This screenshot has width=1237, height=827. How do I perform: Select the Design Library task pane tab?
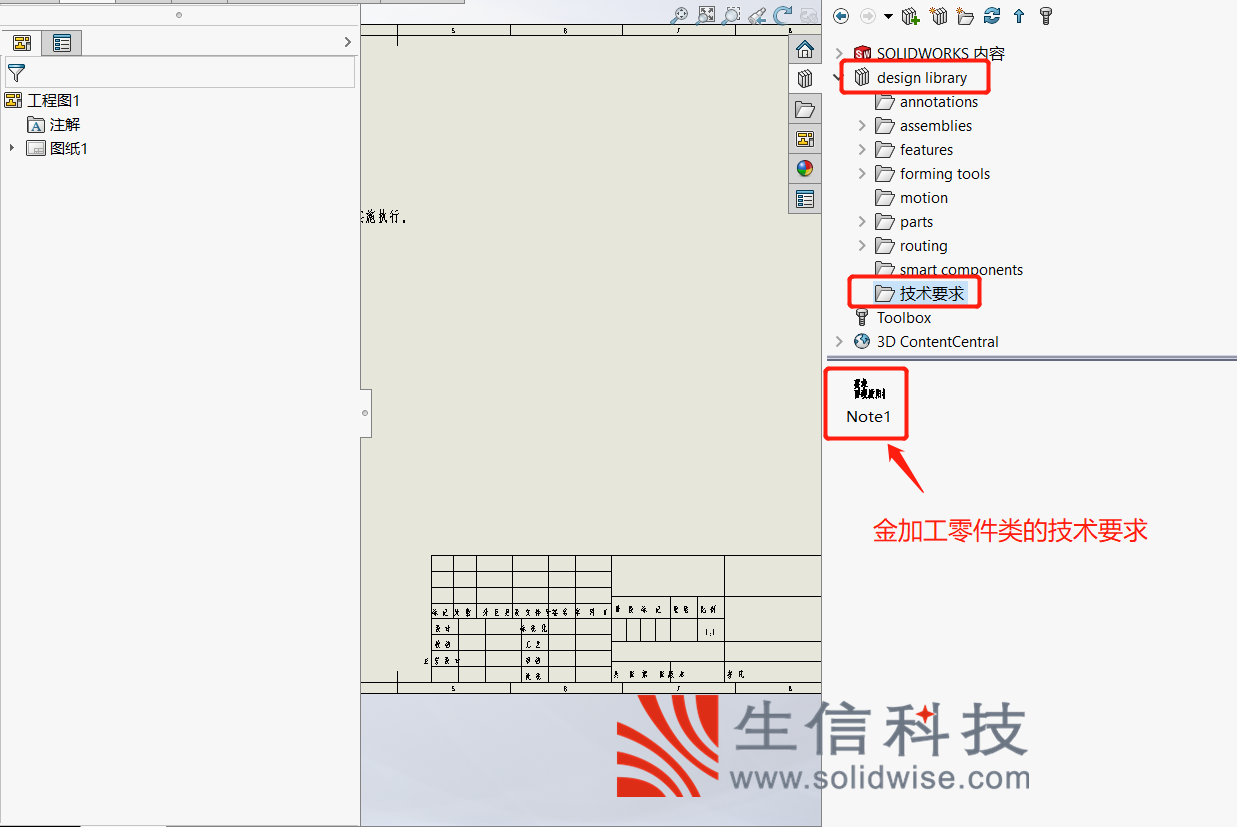click(x=805, y=79)
